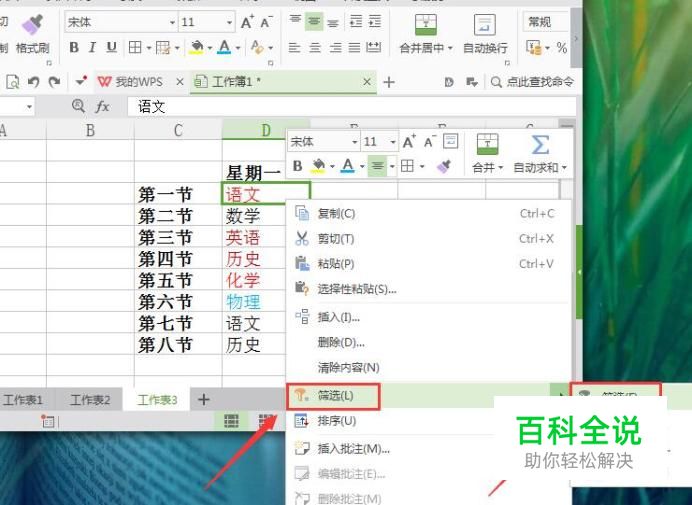Toggle Bold in the main ribbon
Image resolution: width=692 pixels, height=505 pixels.
point(74,47)
